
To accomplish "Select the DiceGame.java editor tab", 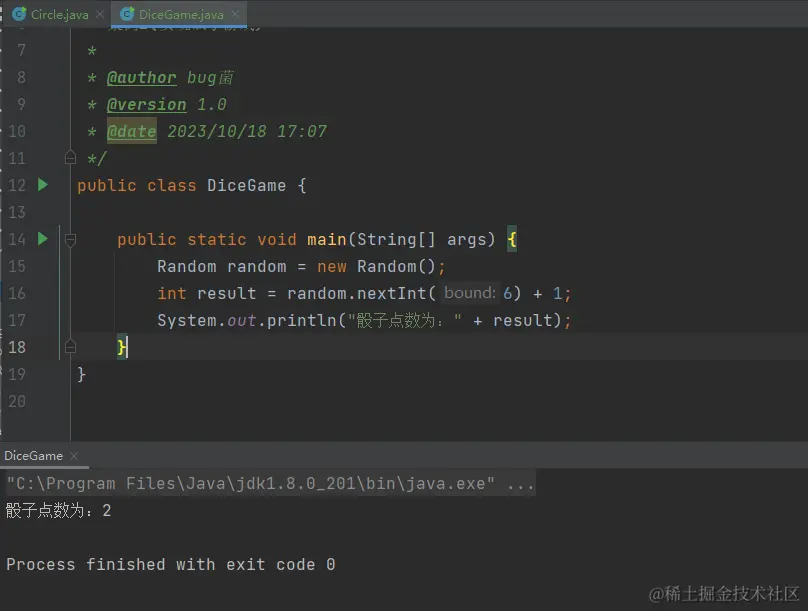I will 180,14.
